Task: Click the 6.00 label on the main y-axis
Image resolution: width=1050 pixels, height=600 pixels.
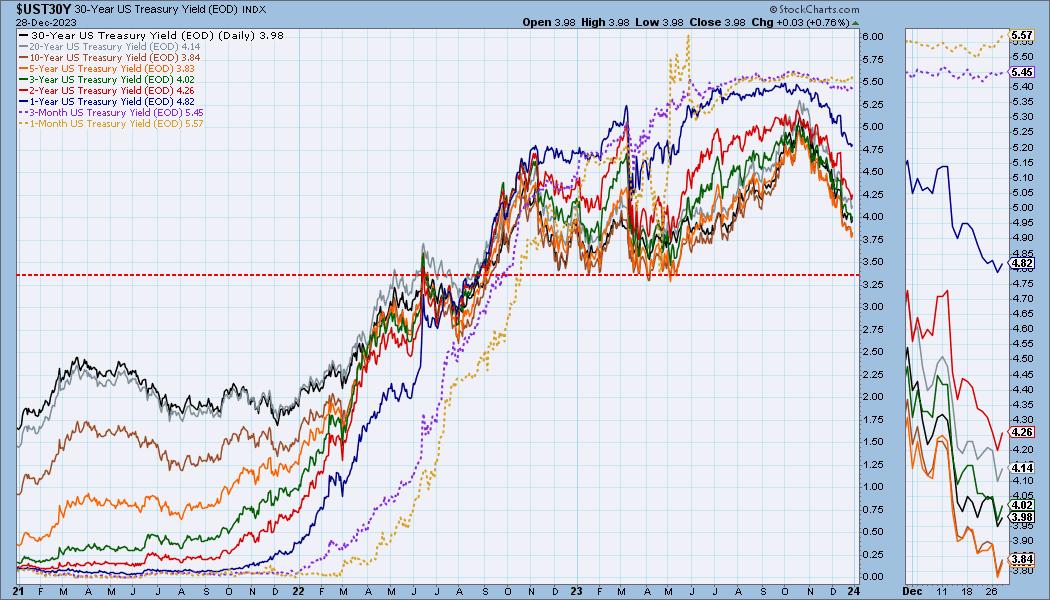Action: tap(873, 36)
